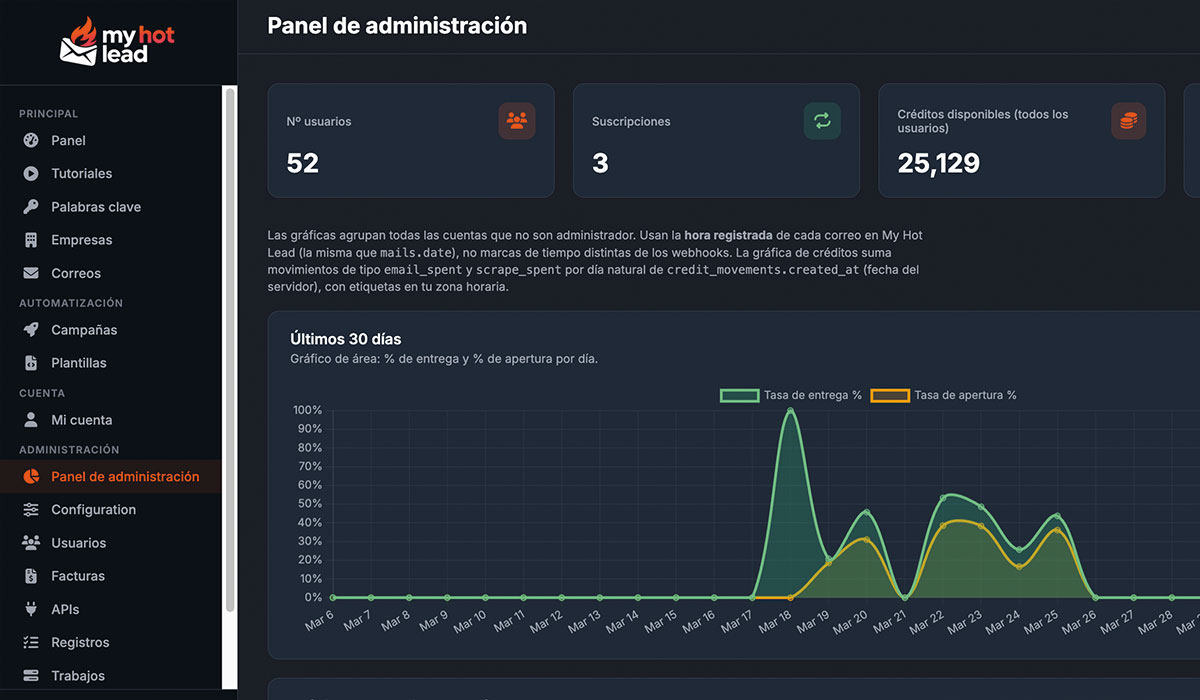Image resolution: width=1200 pixels, height=700 pixels.
Task: Click the Correos envelope icon
Action: [31, 273]
